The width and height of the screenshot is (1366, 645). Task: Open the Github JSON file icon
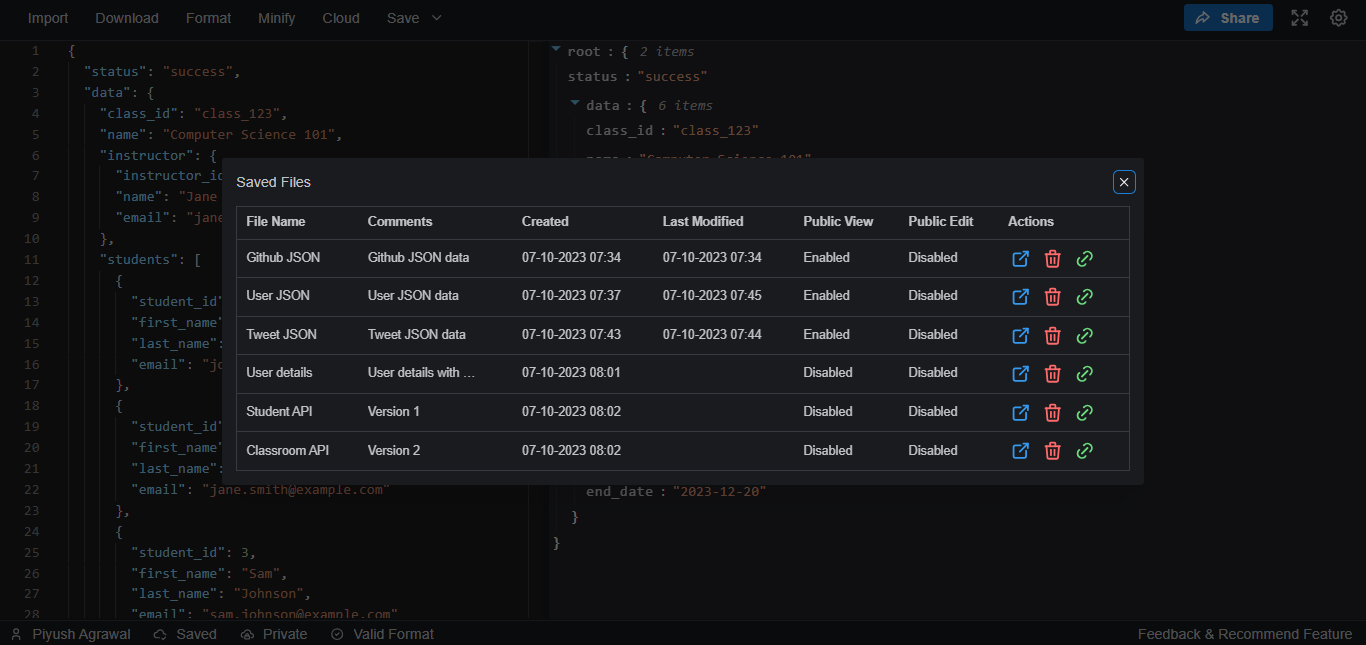pyautogui.click(x=1020, y=258)
